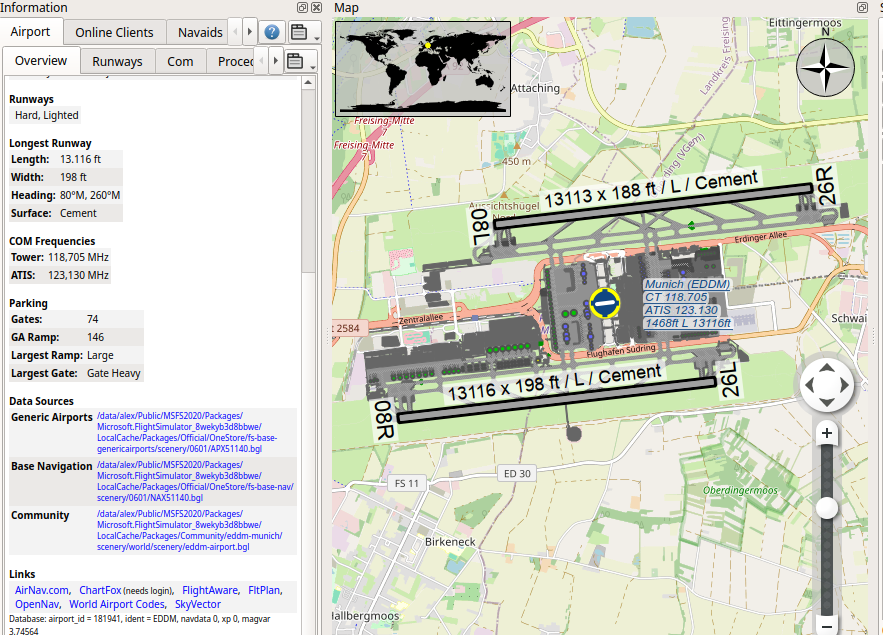
Task: Click the CT 118.705 map label
Action: coord(676,297)
